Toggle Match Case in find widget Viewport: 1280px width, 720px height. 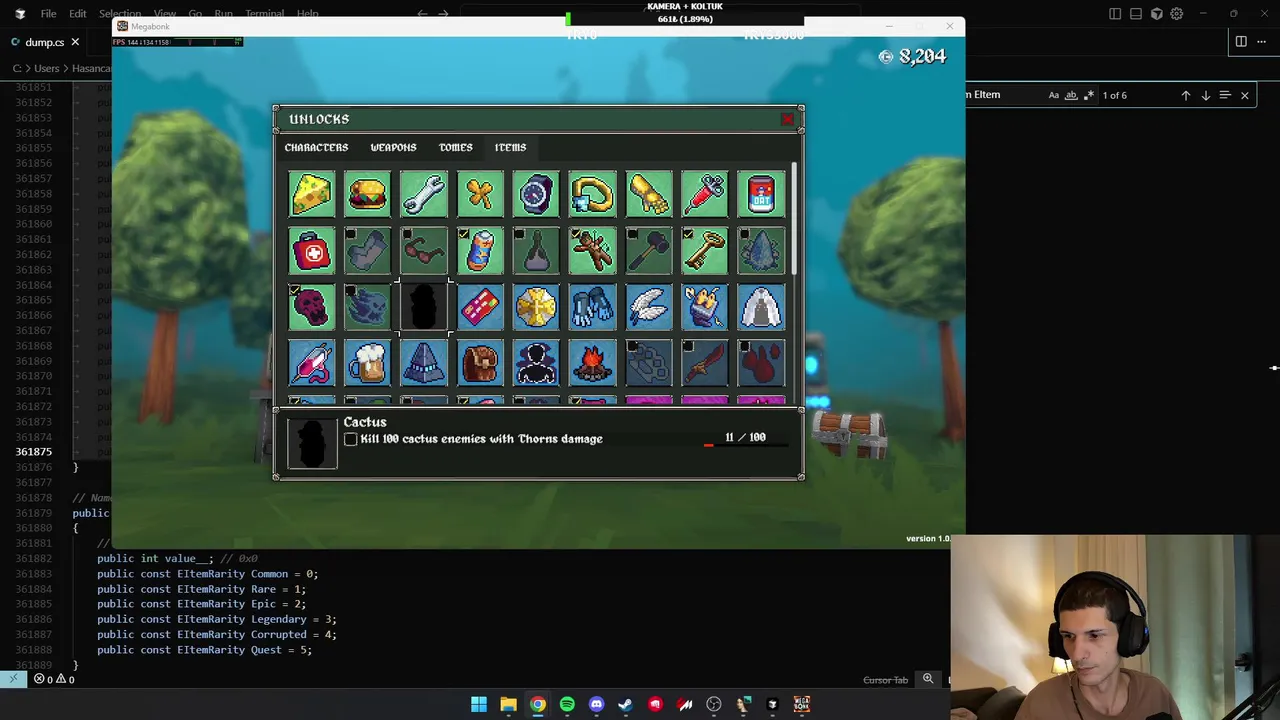(x=1054, y=95)
